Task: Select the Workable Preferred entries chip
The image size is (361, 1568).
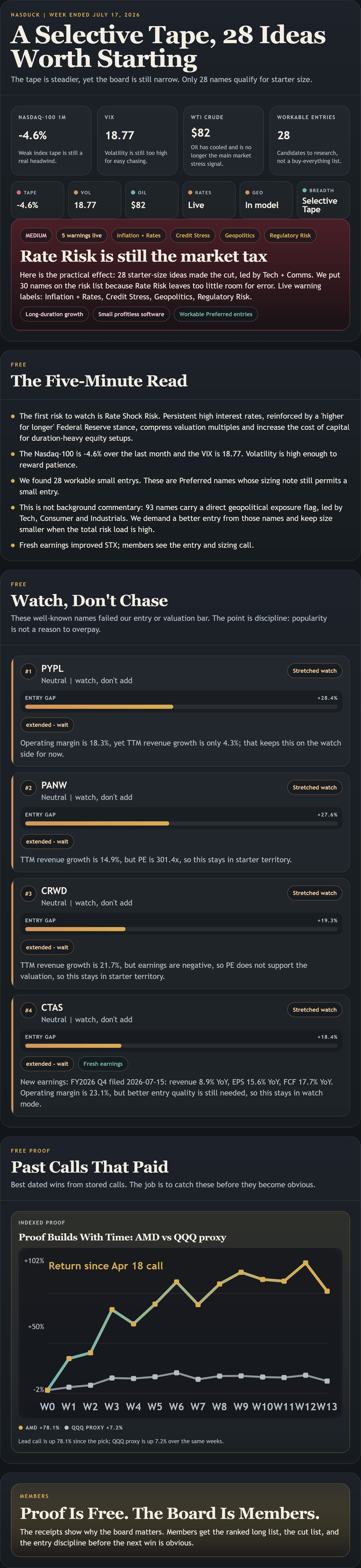Action: tap(216, 314)
